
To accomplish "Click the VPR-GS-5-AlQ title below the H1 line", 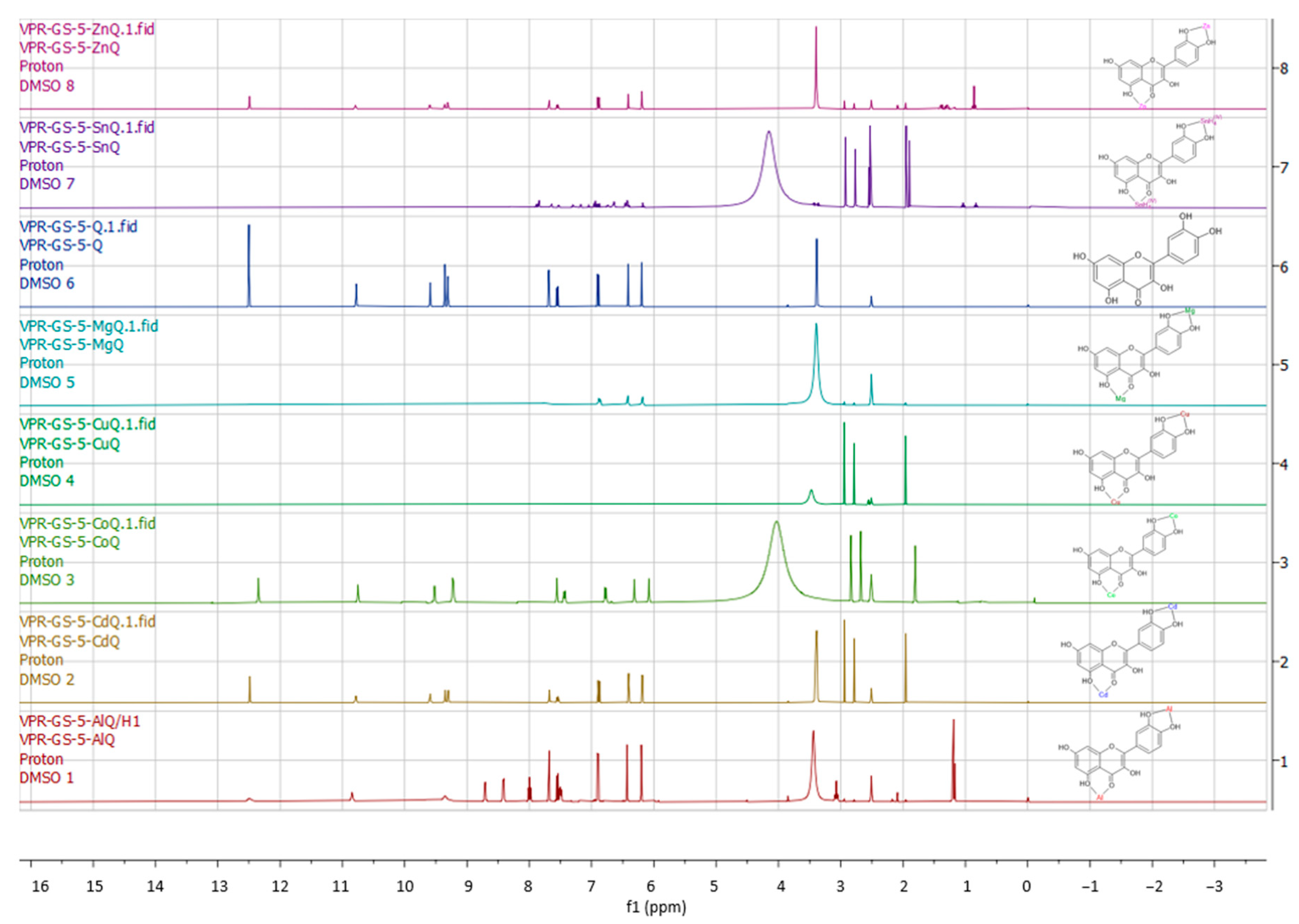I will [67, 740].
